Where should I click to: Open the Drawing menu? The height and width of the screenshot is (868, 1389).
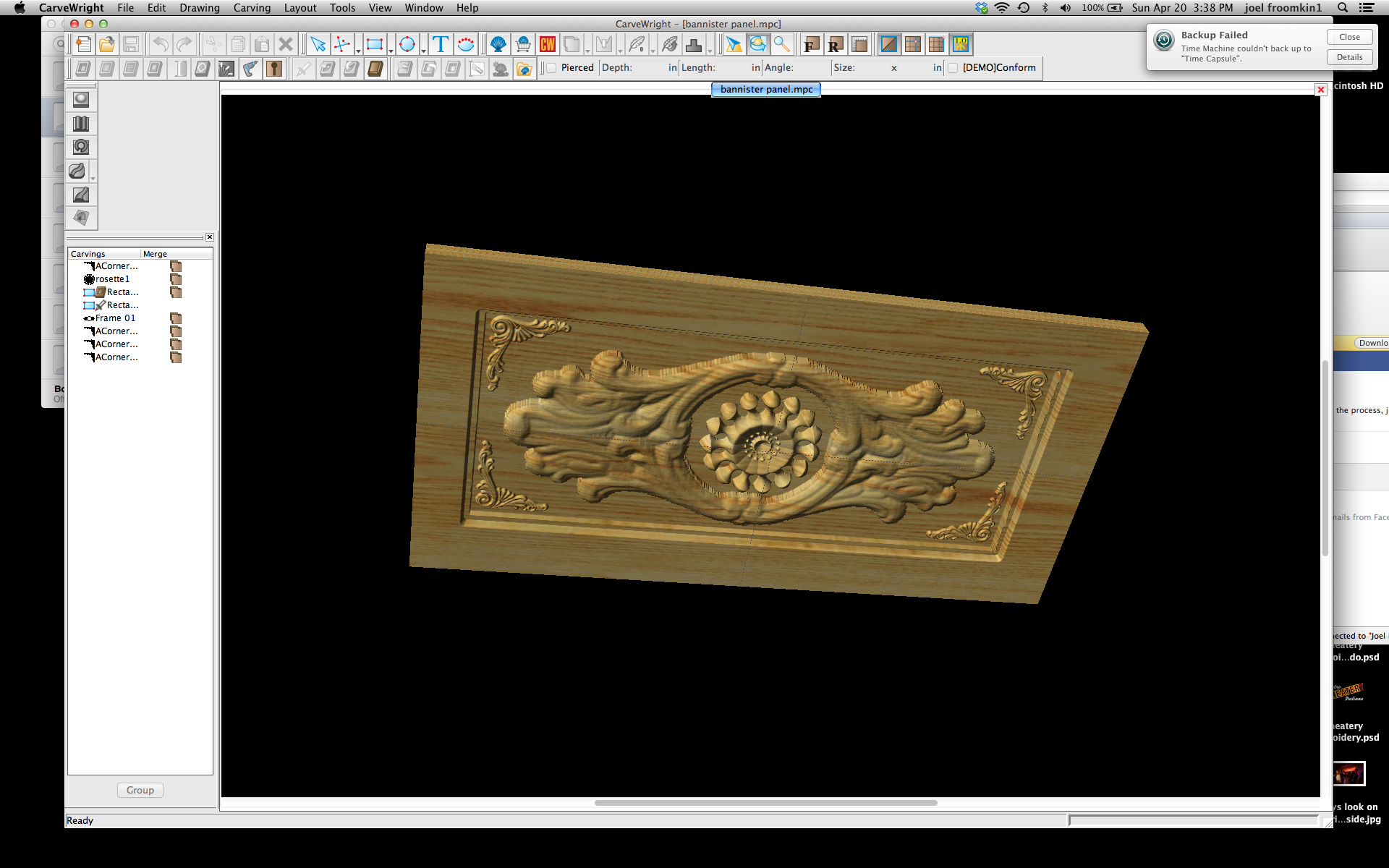tap(200, 8)
